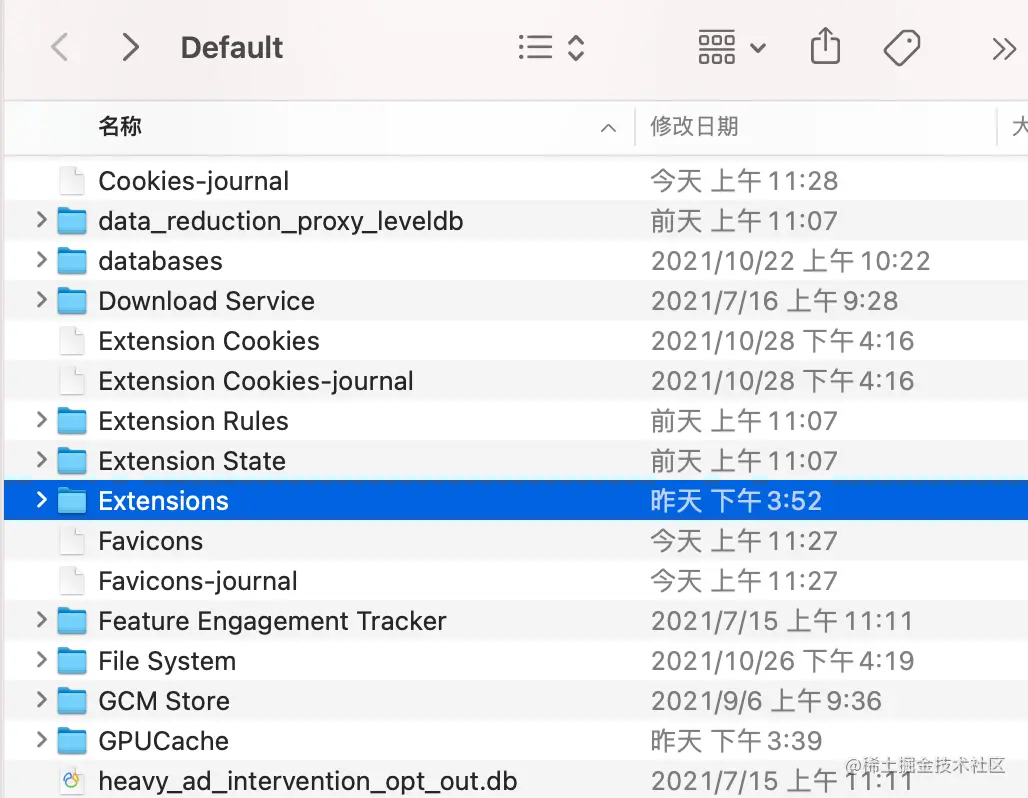Image resolution: width=1028 pixels, height=798 pixels.
Task: Select the Extension Cookies file name
Action: [x=209, y=341]
